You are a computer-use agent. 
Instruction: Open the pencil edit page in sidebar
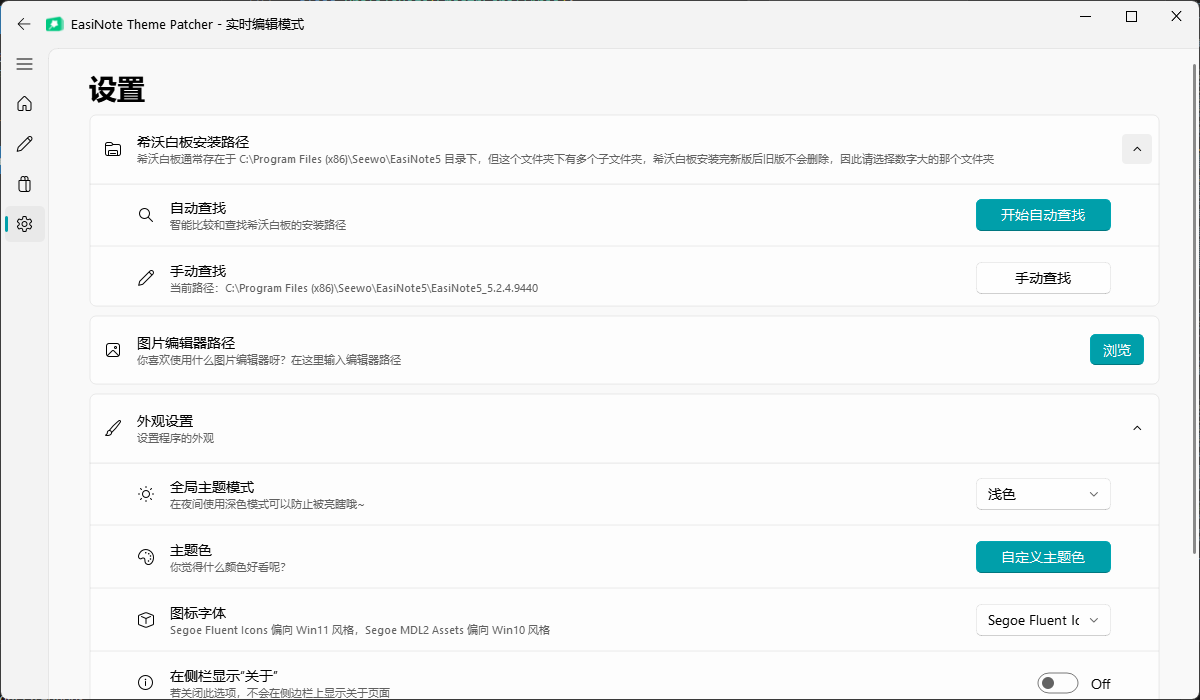[x=25, y=144]
